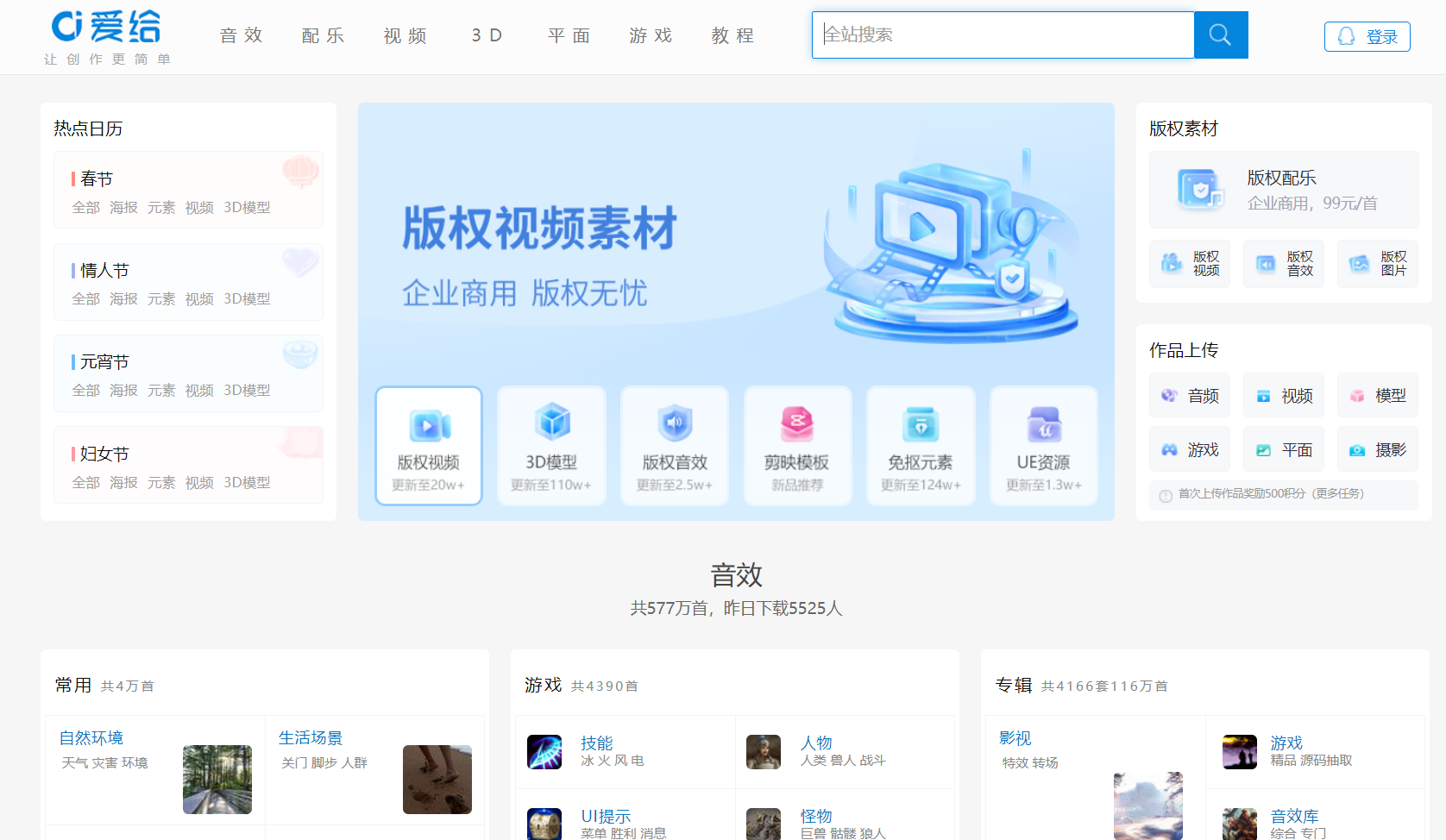Screen dimensions: 1446x840
Task: Click 脚步 tag under 生活场景
Action: 324,762
